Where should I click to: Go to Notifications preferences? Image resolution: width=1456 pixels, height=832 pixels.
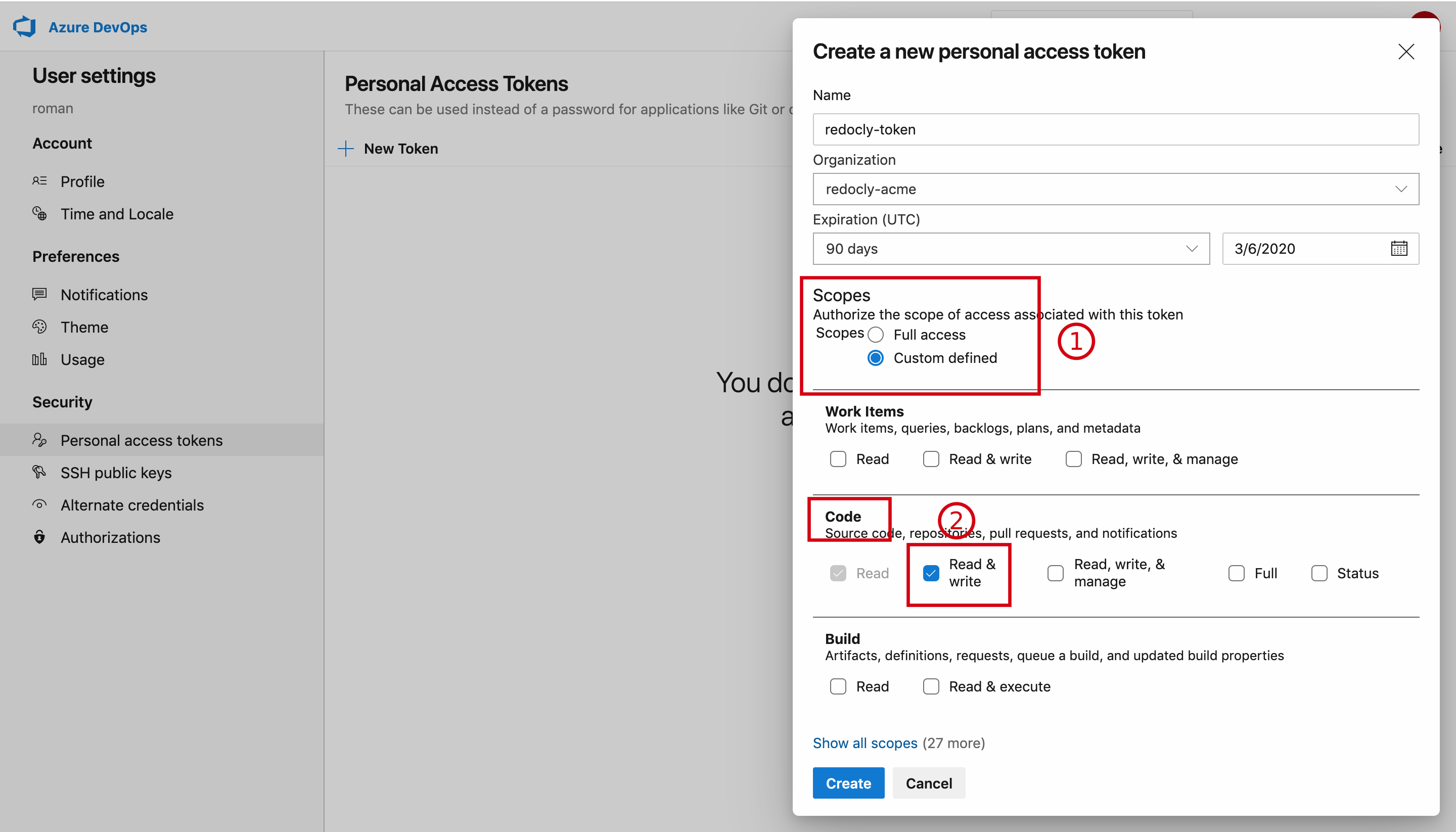click(x=105, y=294)
